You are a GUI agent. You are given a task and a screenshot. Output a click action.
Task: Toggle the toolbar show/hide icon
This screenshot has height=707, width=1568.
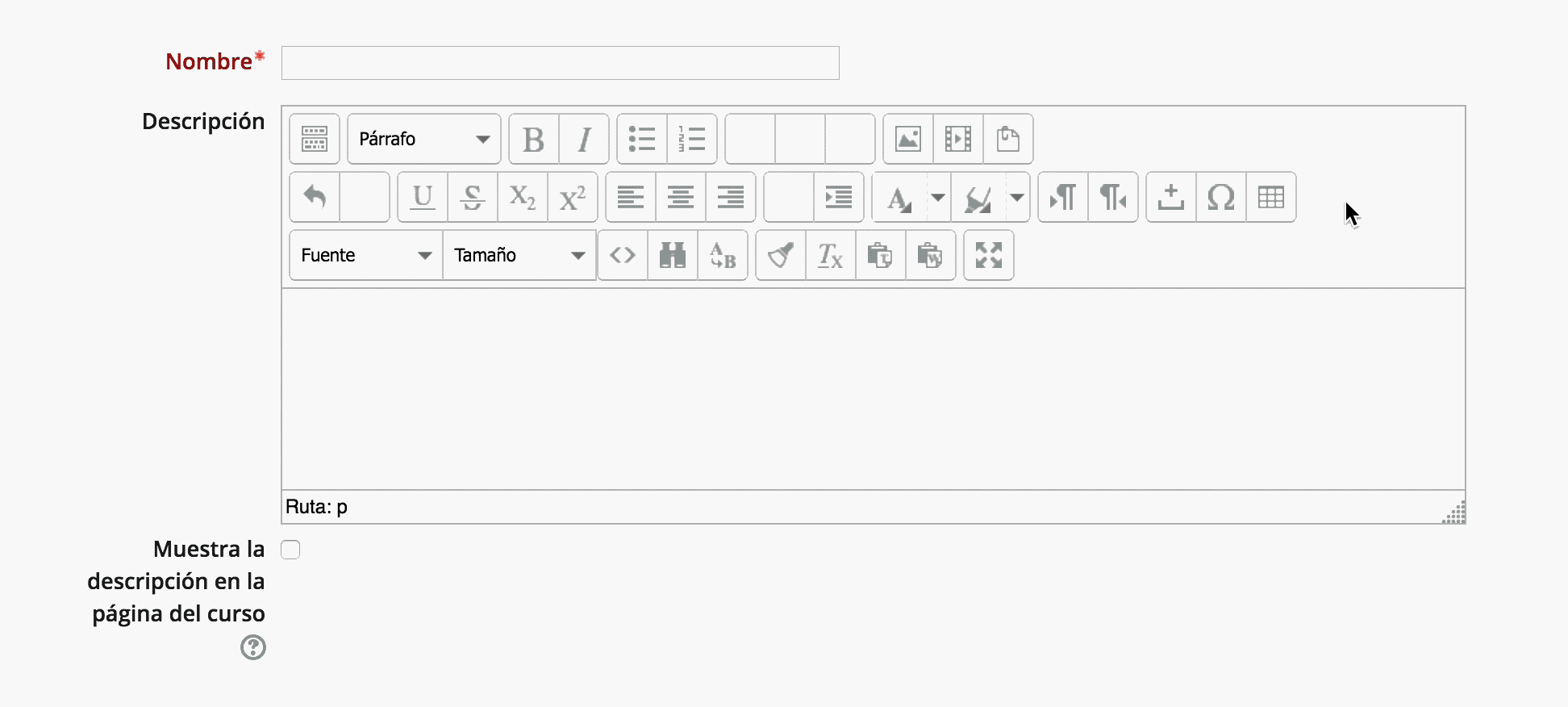coord(315,139)
